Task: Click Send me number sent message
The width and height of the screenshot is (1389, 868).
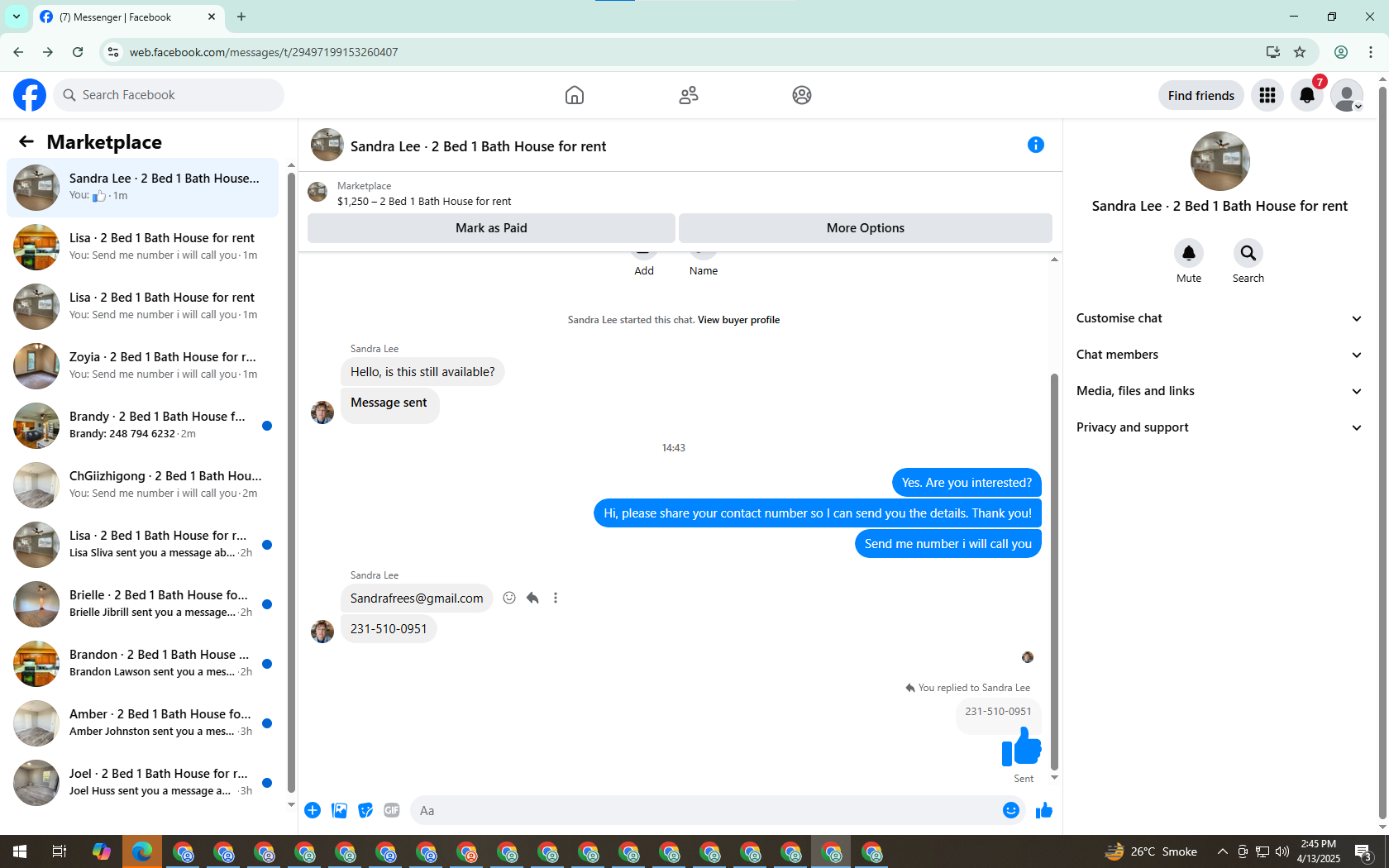Action: [948, 544]
